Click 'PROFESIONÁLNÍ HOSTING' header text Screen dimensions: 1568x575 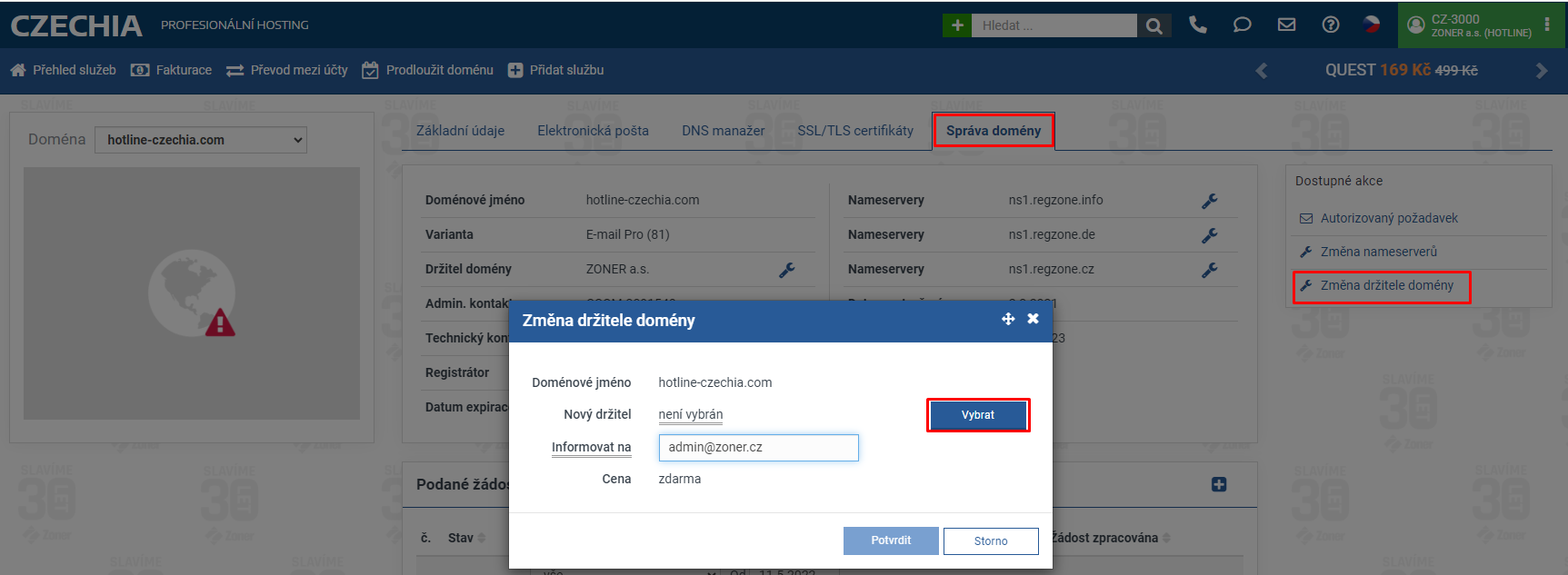click(x=235, y=25)
